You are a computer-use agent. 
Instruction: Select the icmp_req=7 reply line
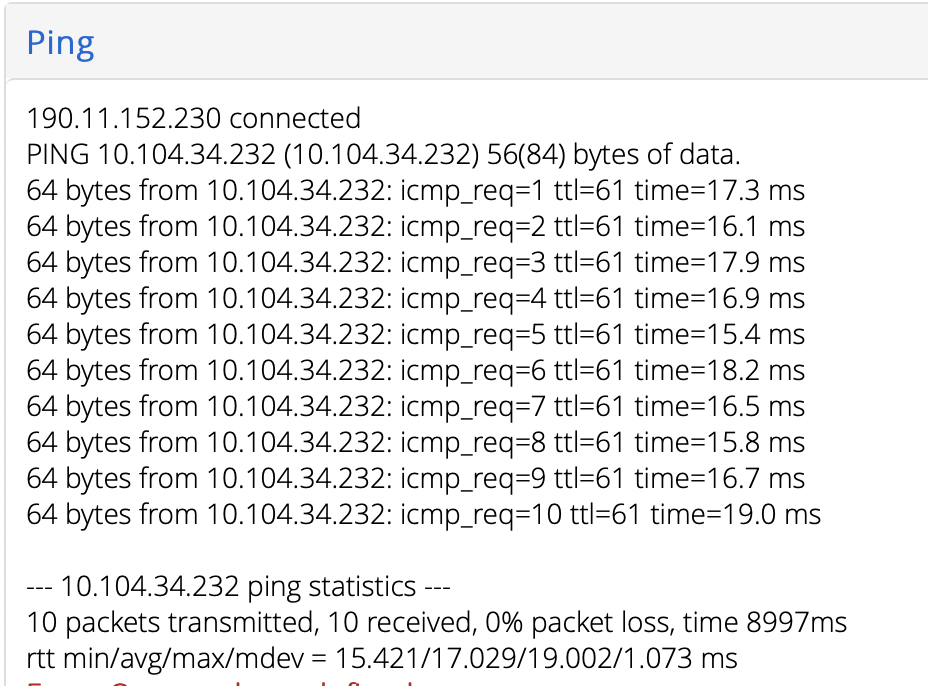pos(415,407)
